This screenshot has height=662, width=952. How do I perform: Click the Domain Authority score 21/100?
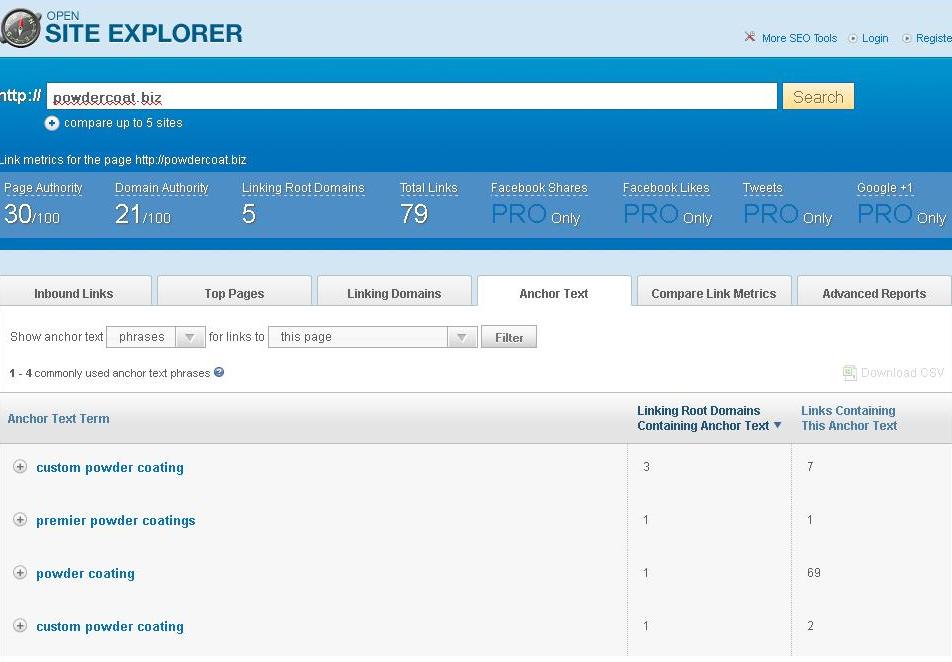click(143, 214)
